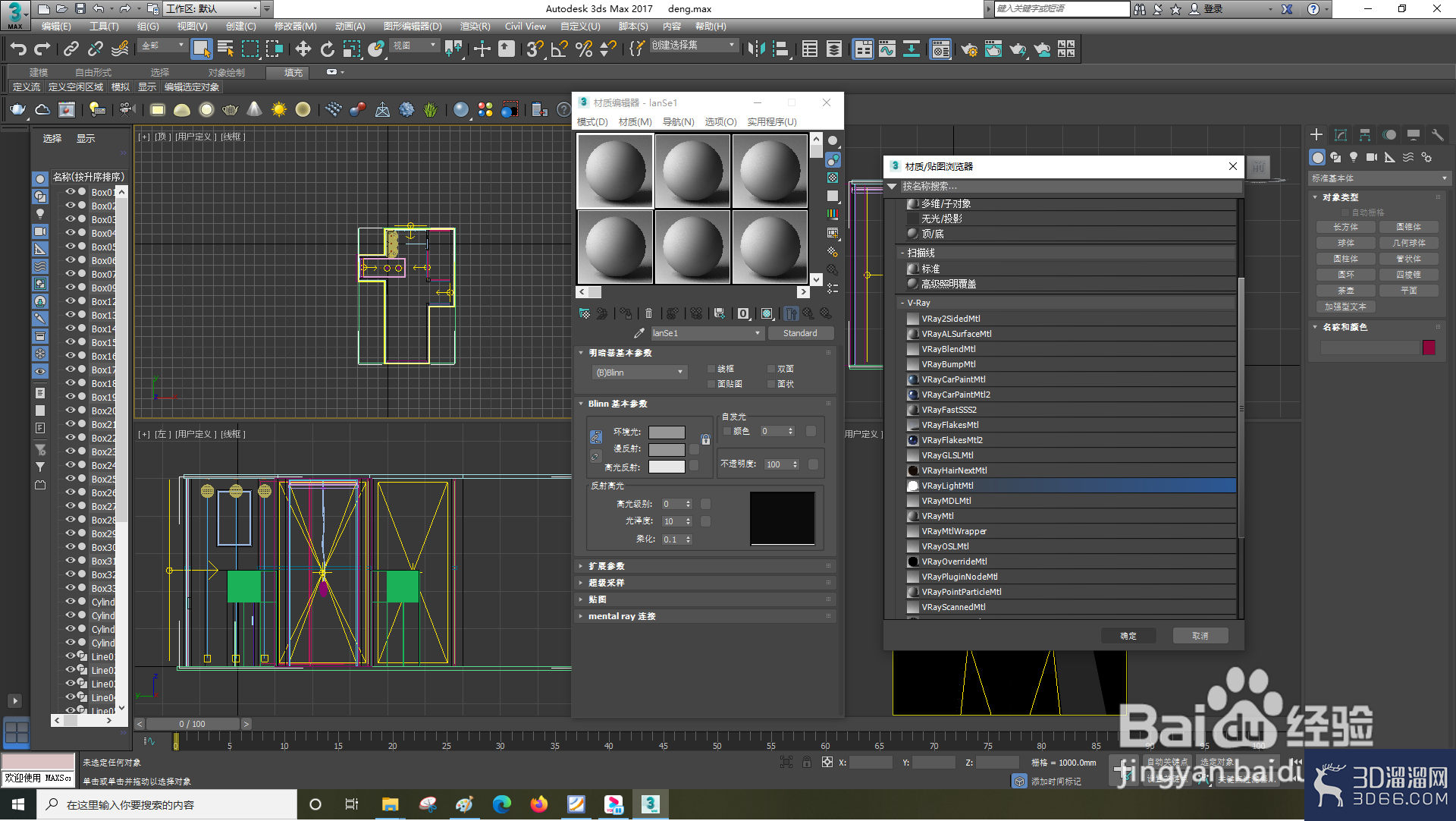Viewport: 1456px width, 821px height.
Task: Toggle the Percent Snap tool
Action: pyautogui.click(x=584, y=49)
